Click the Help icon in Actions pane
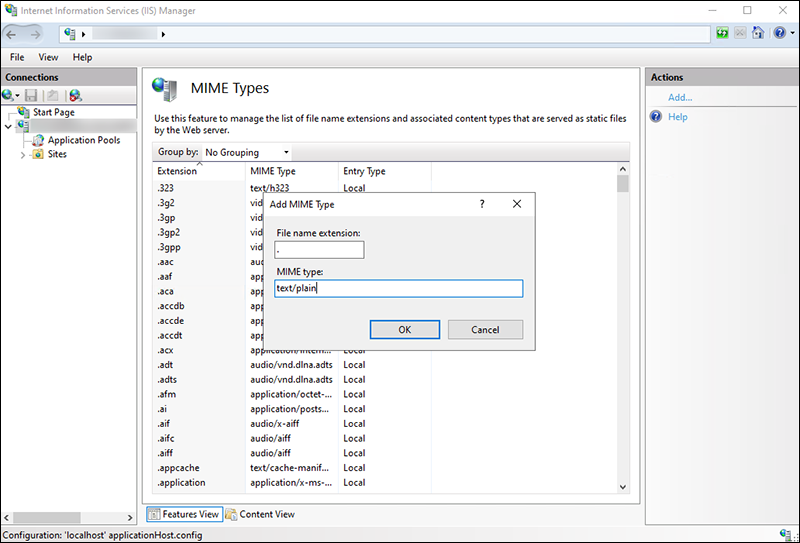The height and width of the screenshot is (543, 800). tap(656, 117)
